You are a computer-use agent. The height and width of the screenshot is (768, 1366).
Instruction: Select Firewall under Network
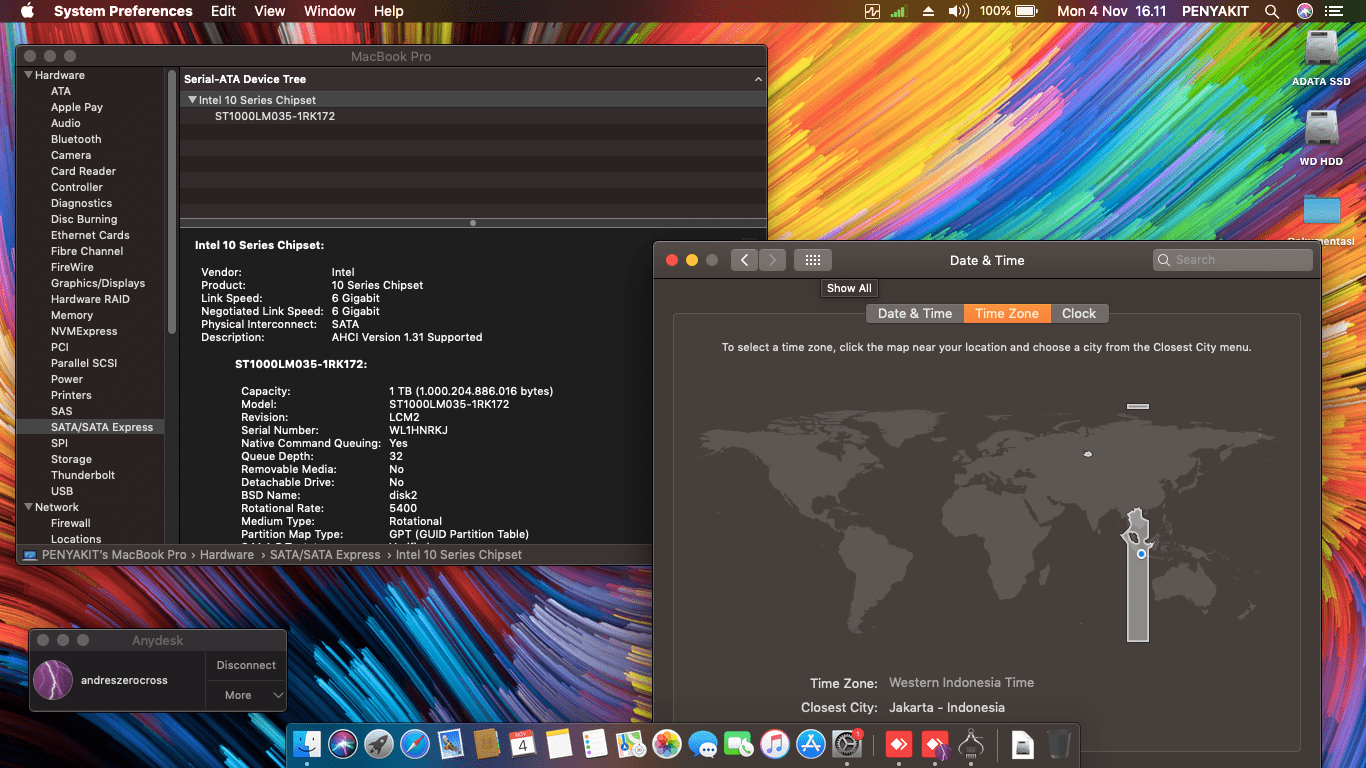[71, 523]
